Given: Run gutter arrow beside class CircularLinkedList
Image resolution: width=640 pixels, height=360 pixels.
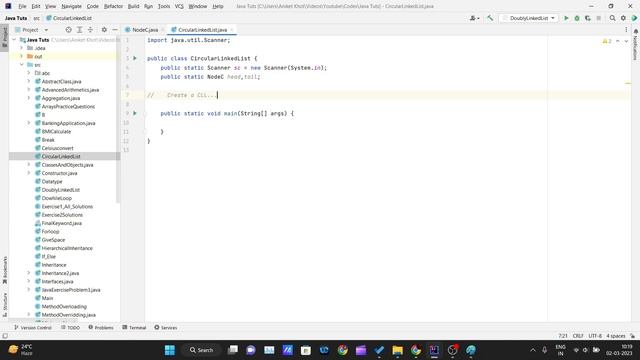Looking at the screenshot, I should (x=135, y=58).
